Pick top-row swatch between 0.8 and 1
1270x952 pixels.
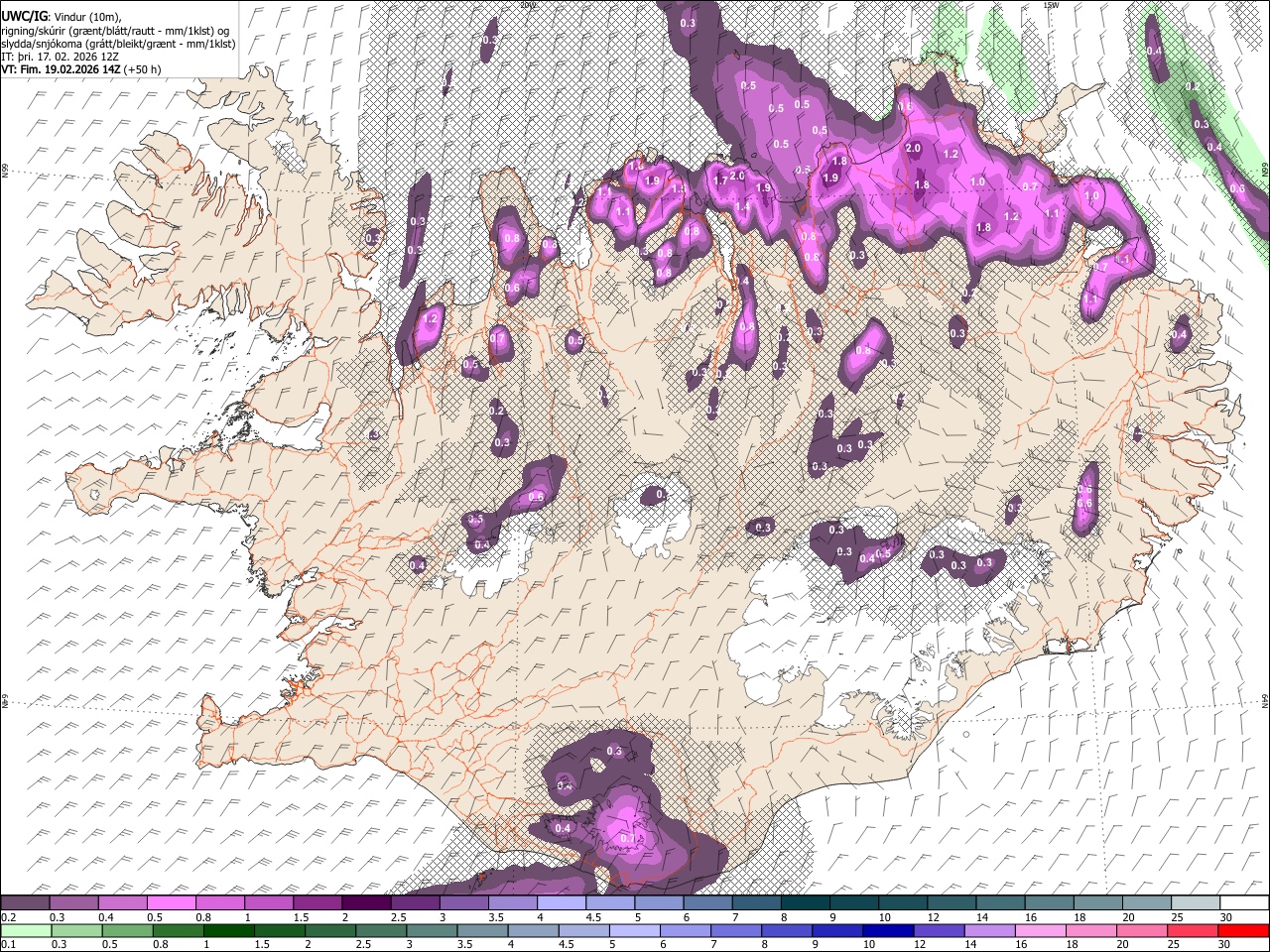(219, 903)
